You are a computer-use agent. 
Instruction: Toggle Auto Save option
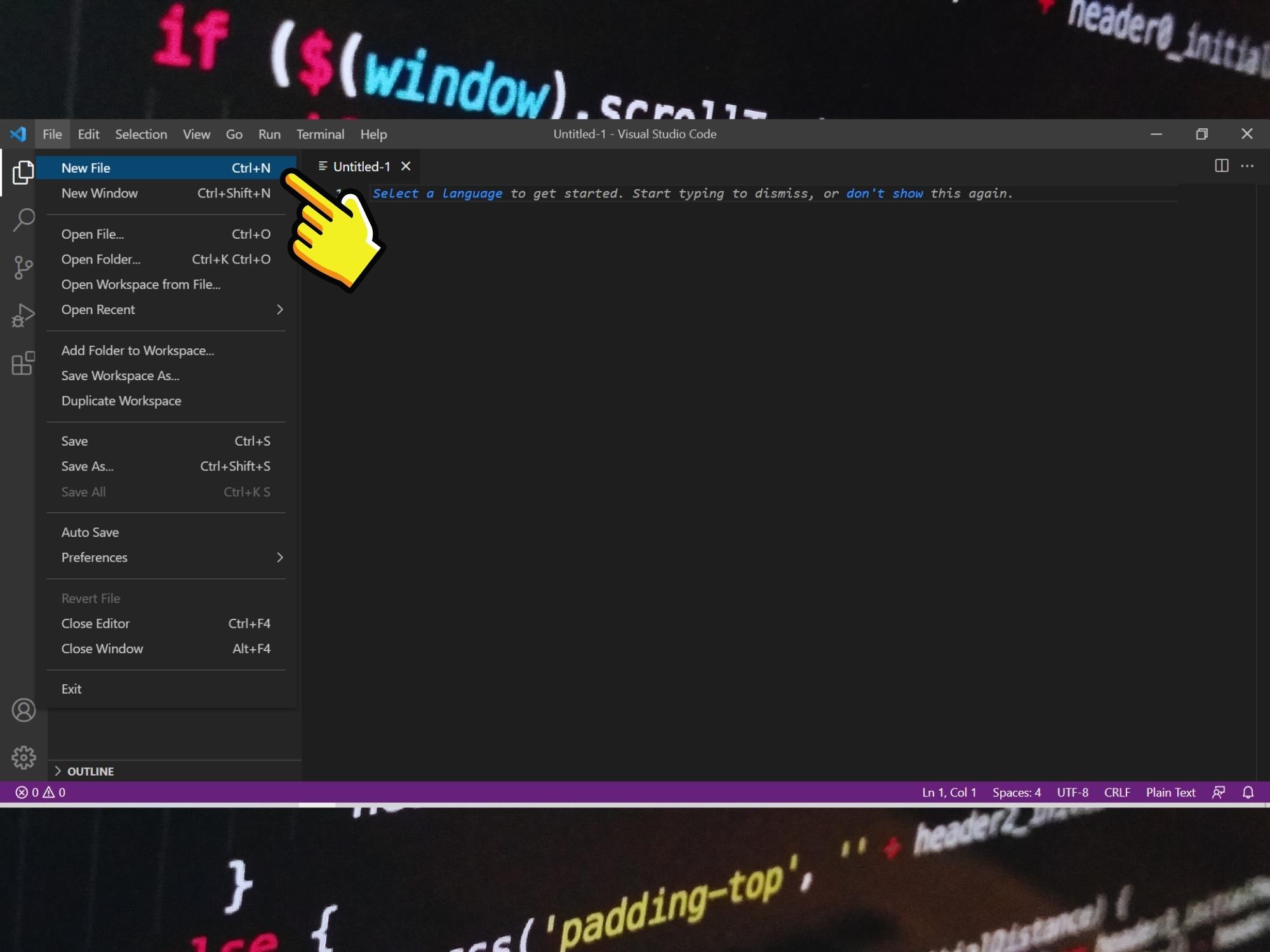[x=166, y=532]
